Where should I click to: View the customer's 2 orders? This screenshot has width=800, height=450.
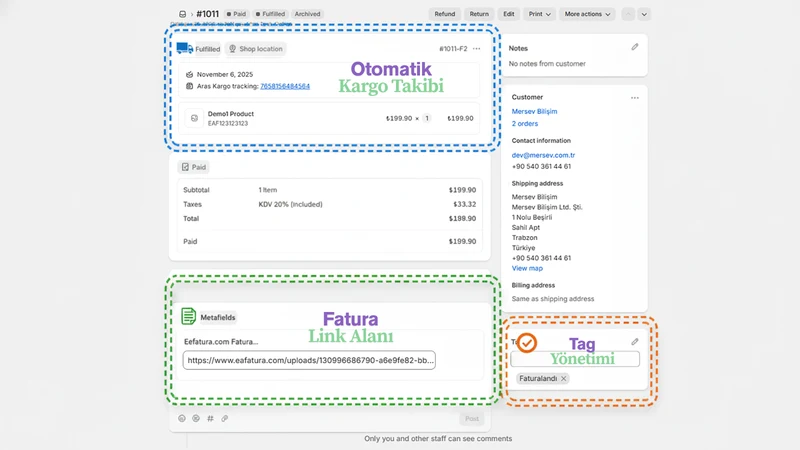click(524, 123)
